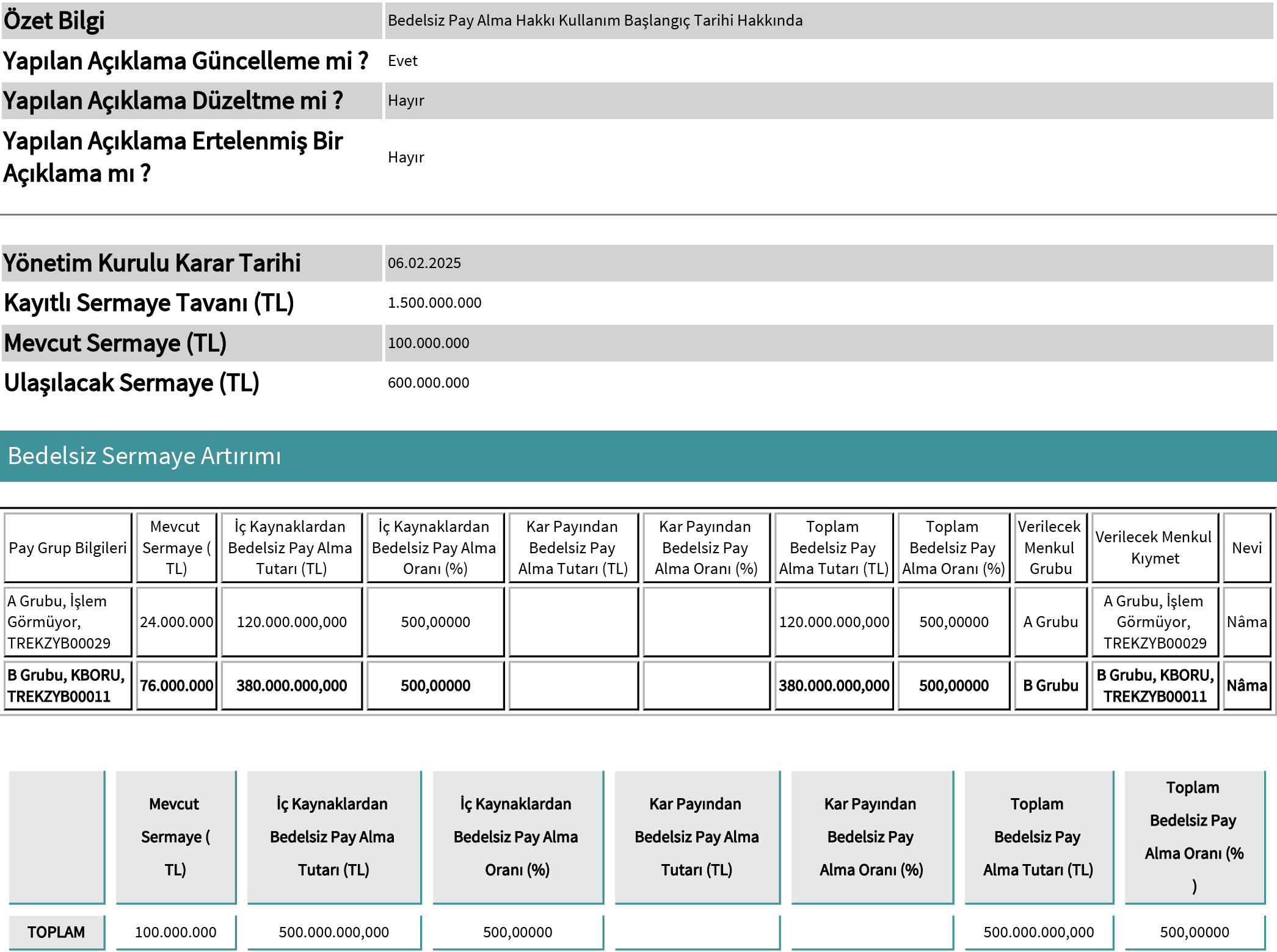Select 100.000.000 in the TOPLAM row
This screenshot has width=1277, height=952.
point(175,932)
